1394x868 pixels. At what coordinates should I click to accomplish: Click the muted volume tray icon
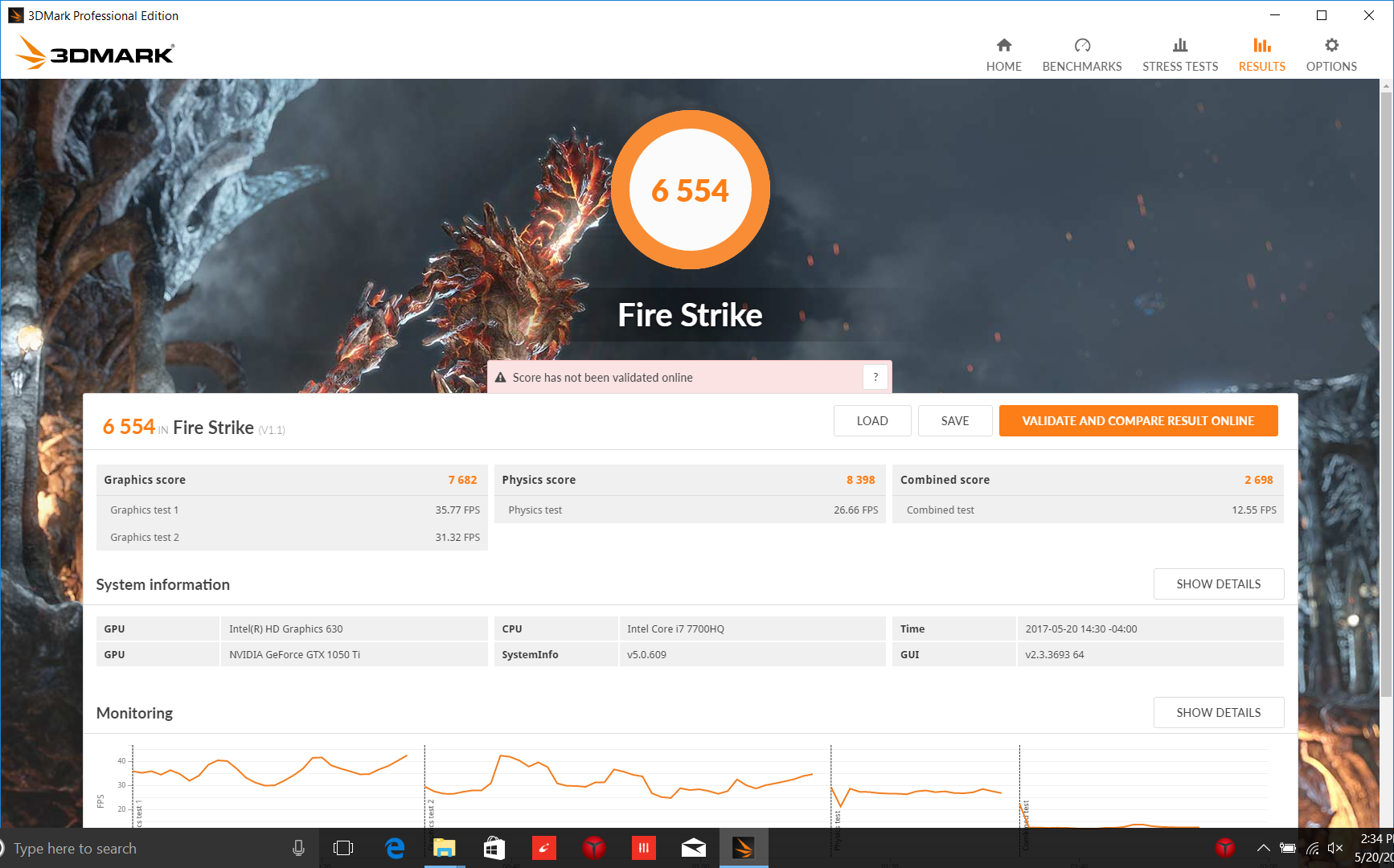tap(1336, 848)
